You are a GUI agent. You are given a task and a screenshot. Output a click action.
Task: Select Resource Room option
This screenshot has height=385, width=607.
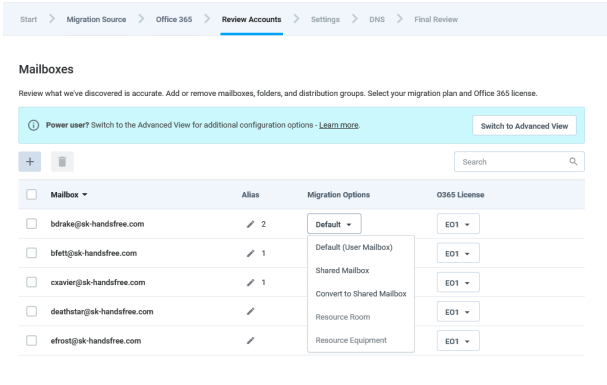click(343, 317)
